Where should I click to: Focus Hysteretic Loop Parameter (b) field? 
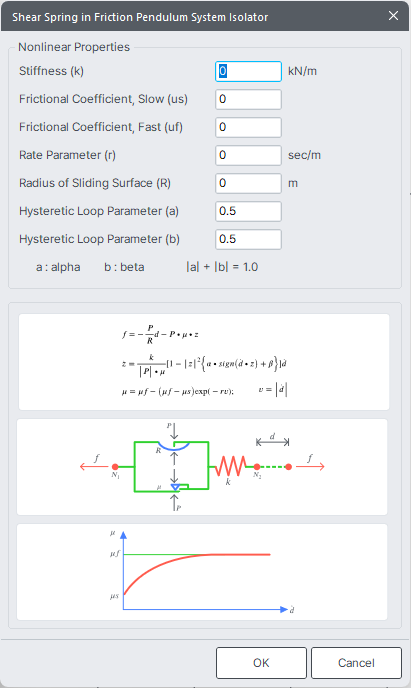coord(248,240)
